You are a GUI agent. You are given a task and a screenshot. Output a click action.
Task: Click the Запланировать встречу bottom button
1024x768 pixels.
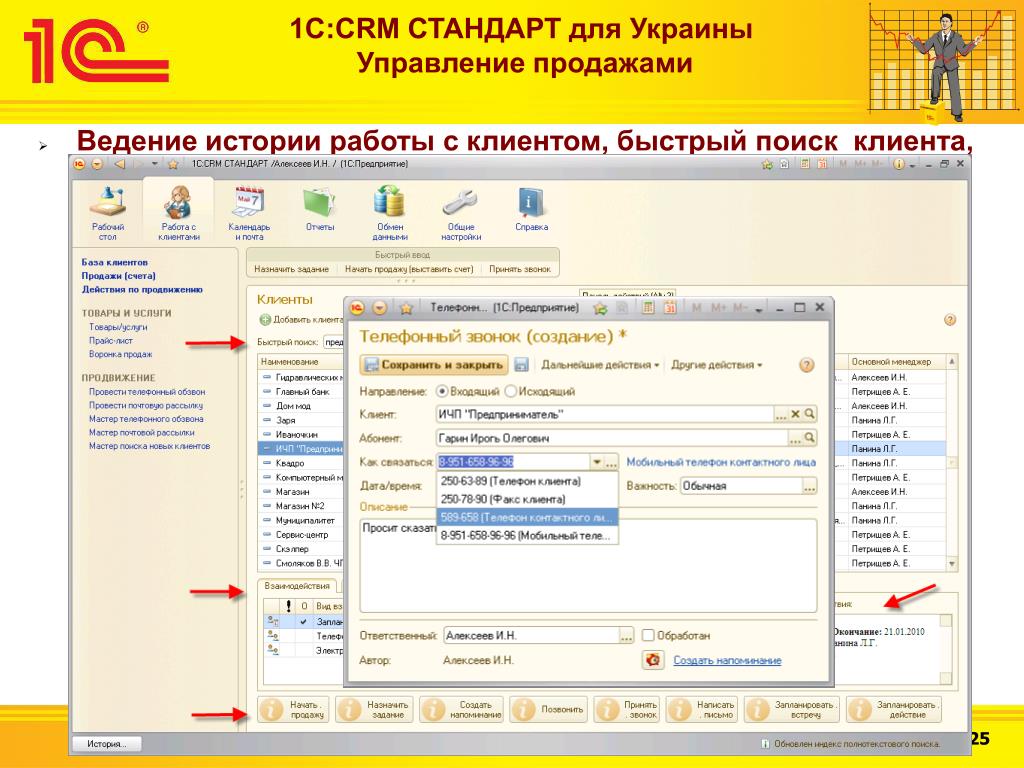click(x=792, y=710)
